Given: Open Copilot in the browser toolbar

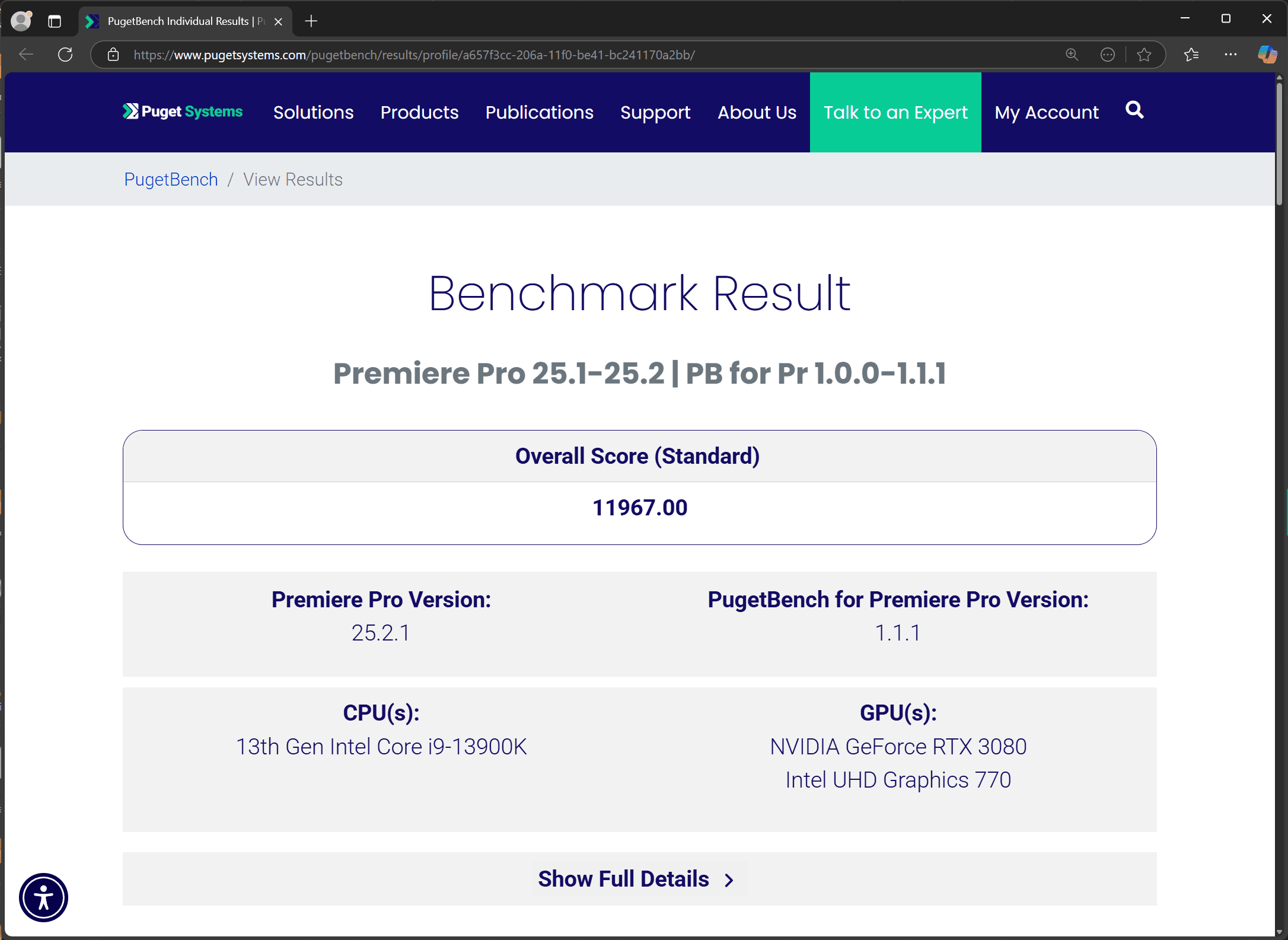Looking at the screenshot, I should [x=1267, y=55].
